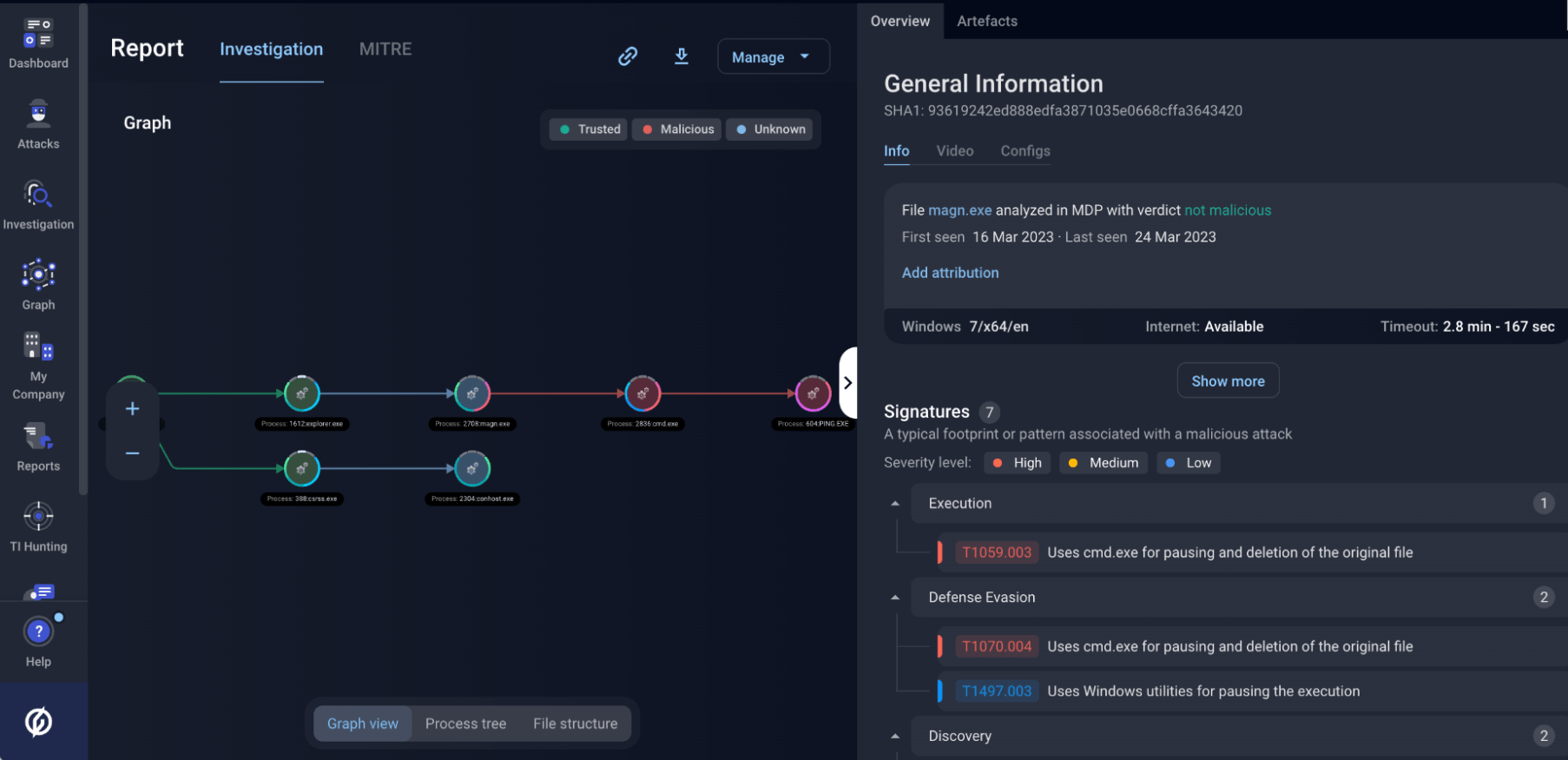Image resolution: width=1568 pixels, height=760 pixels.
Task: Switch to Process tree view
Action: 465,724
